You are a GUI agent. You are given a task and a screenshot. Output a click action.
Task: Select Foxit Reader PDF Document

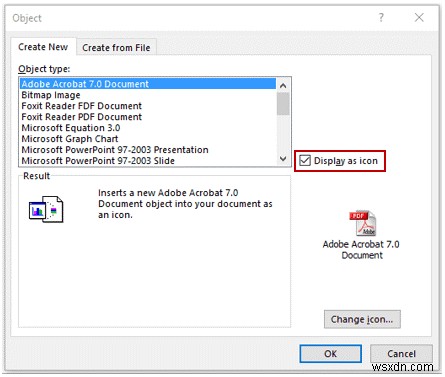[x=148, y=117]
